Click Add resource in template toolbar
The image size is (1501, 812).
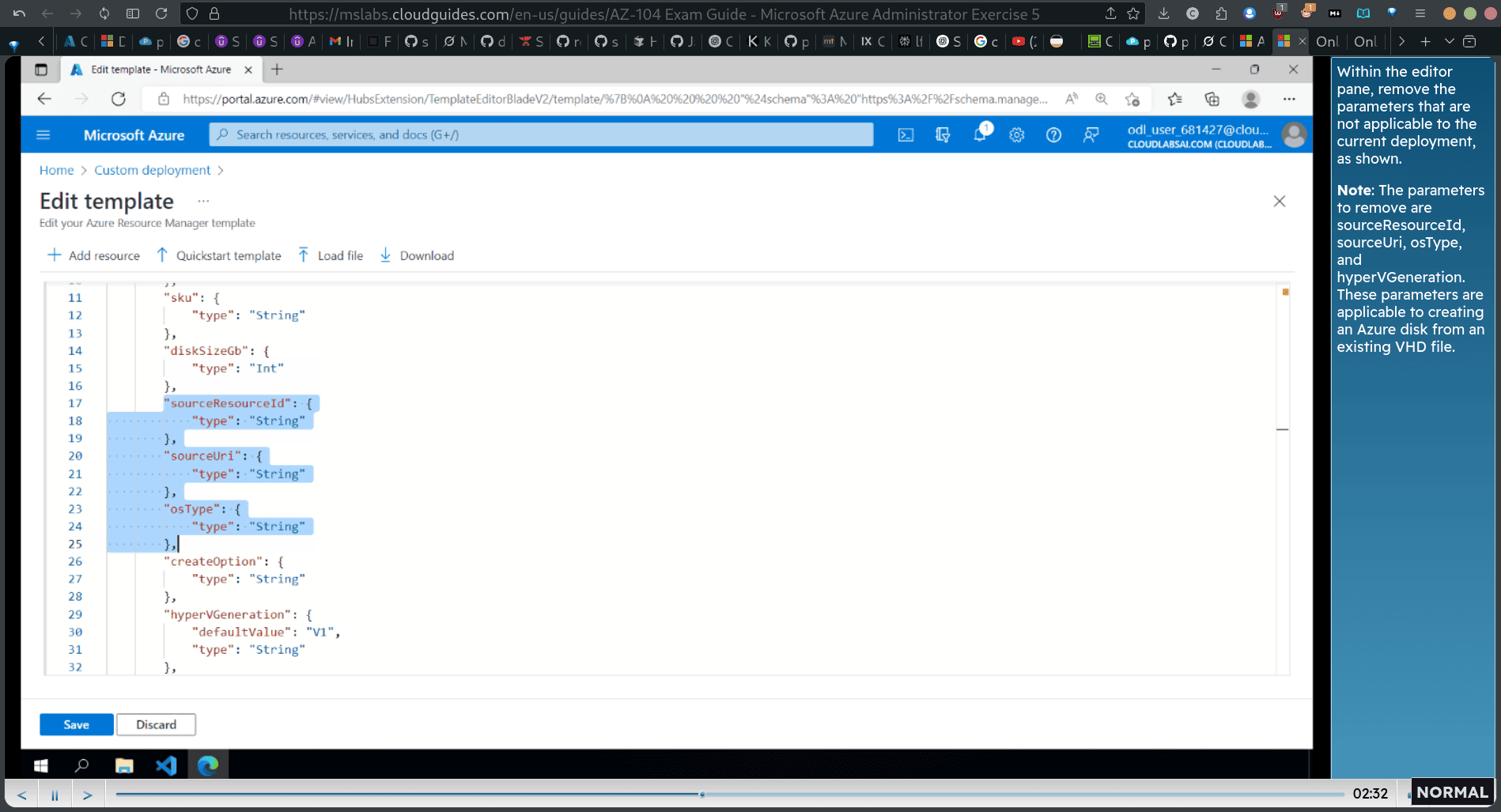click(94, 255)
